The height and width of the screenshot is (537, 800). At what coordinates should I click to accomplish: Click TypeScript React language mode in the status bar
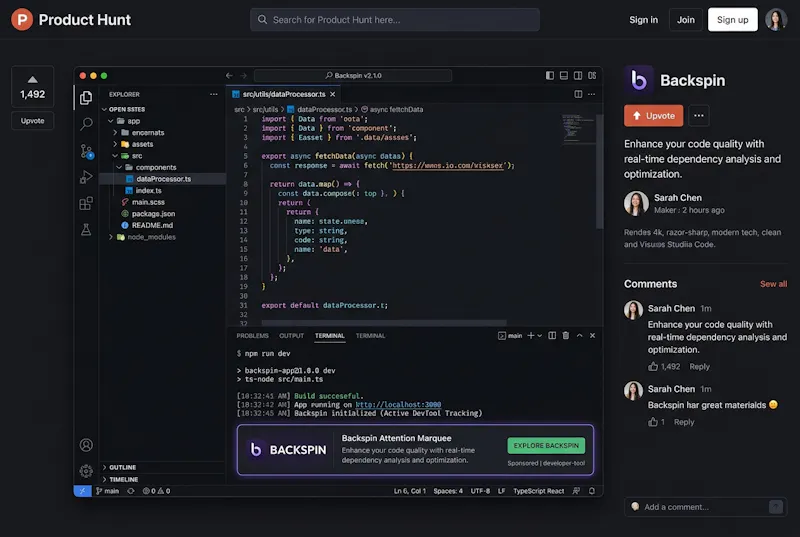point(538,491)
